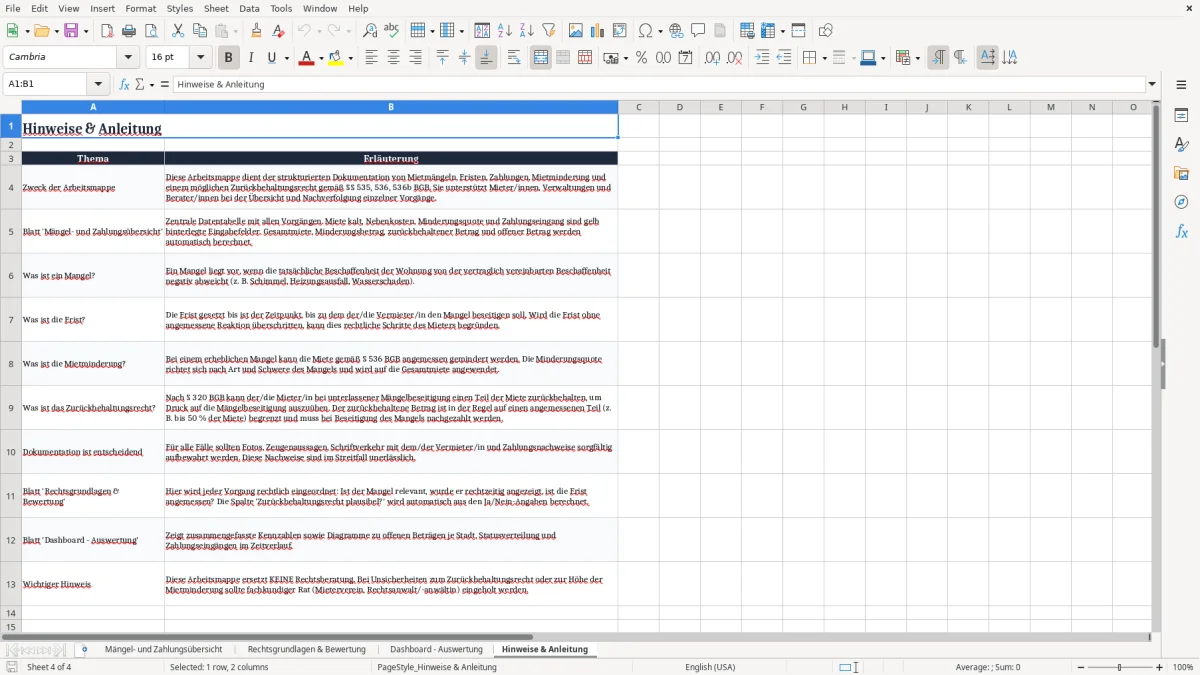Open the sidebar Styles panel icon
This screenshot has height=675, width=1200.
pyautogui.click(x=1181, y=144)
